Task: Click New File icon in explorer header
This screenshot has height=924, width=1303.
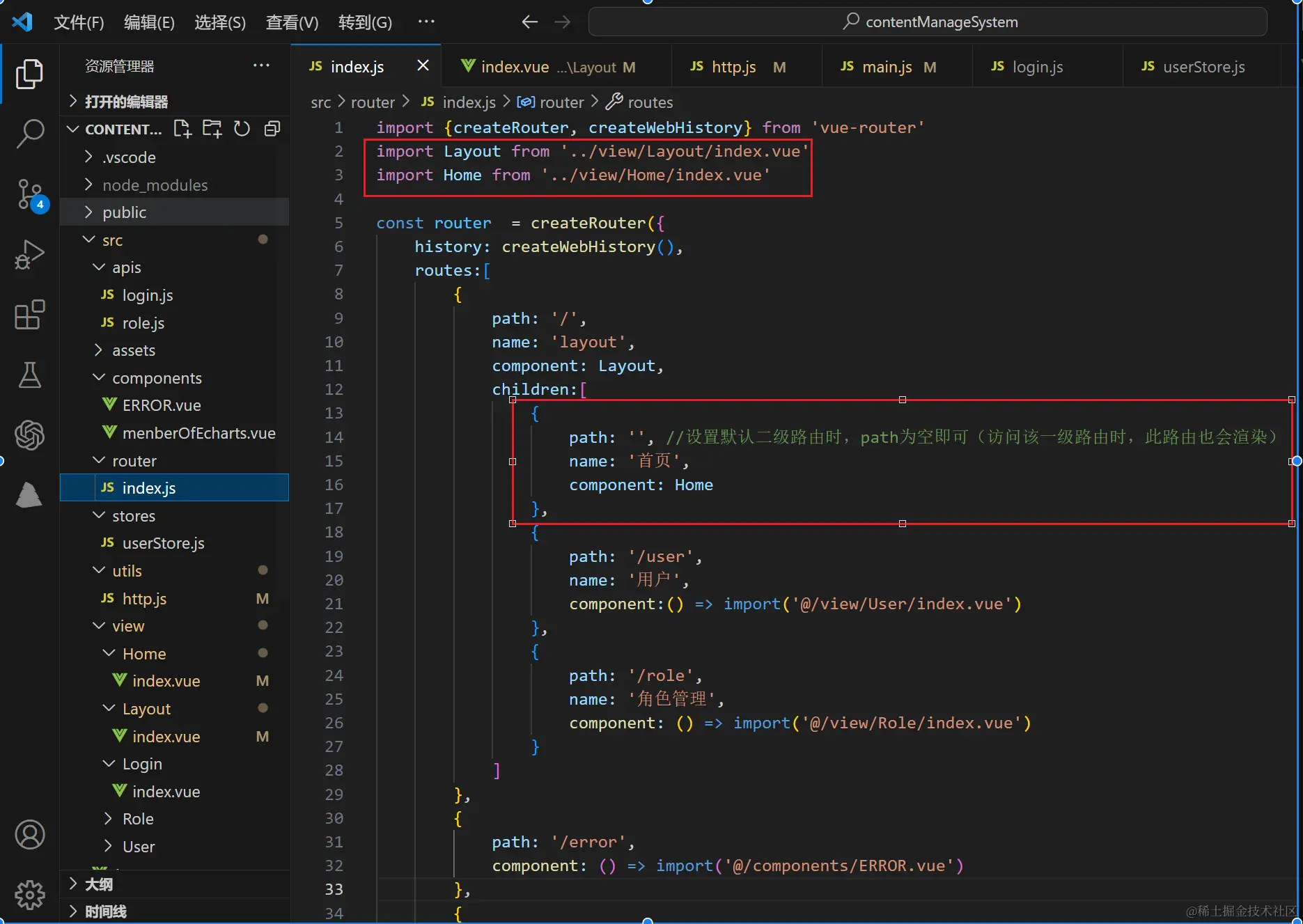Action: coord(182,129)
